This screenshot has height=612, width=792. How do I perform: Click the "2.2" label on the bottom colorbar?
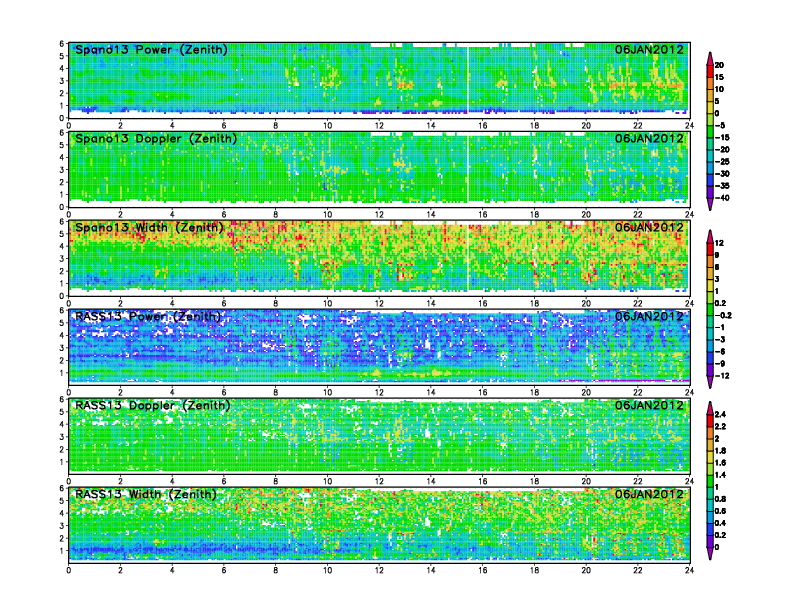pyautogui.click(x=720, y=427)
